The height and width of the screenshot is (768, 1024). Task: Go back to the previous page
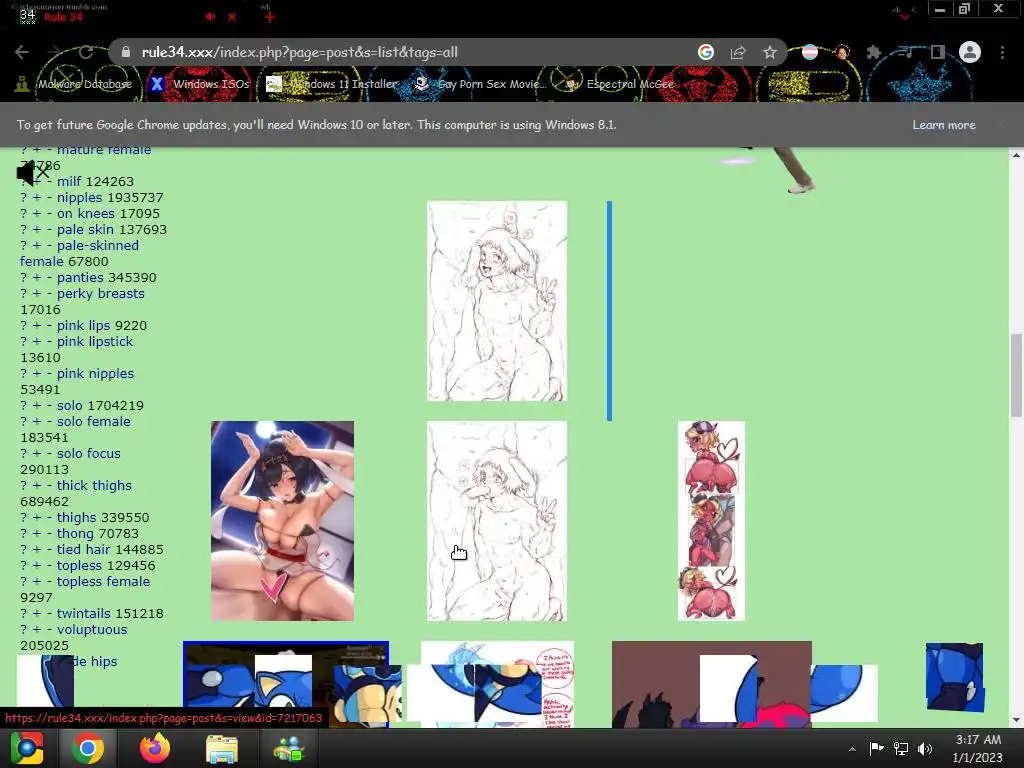pyautogui.click(x=22, y=52)
